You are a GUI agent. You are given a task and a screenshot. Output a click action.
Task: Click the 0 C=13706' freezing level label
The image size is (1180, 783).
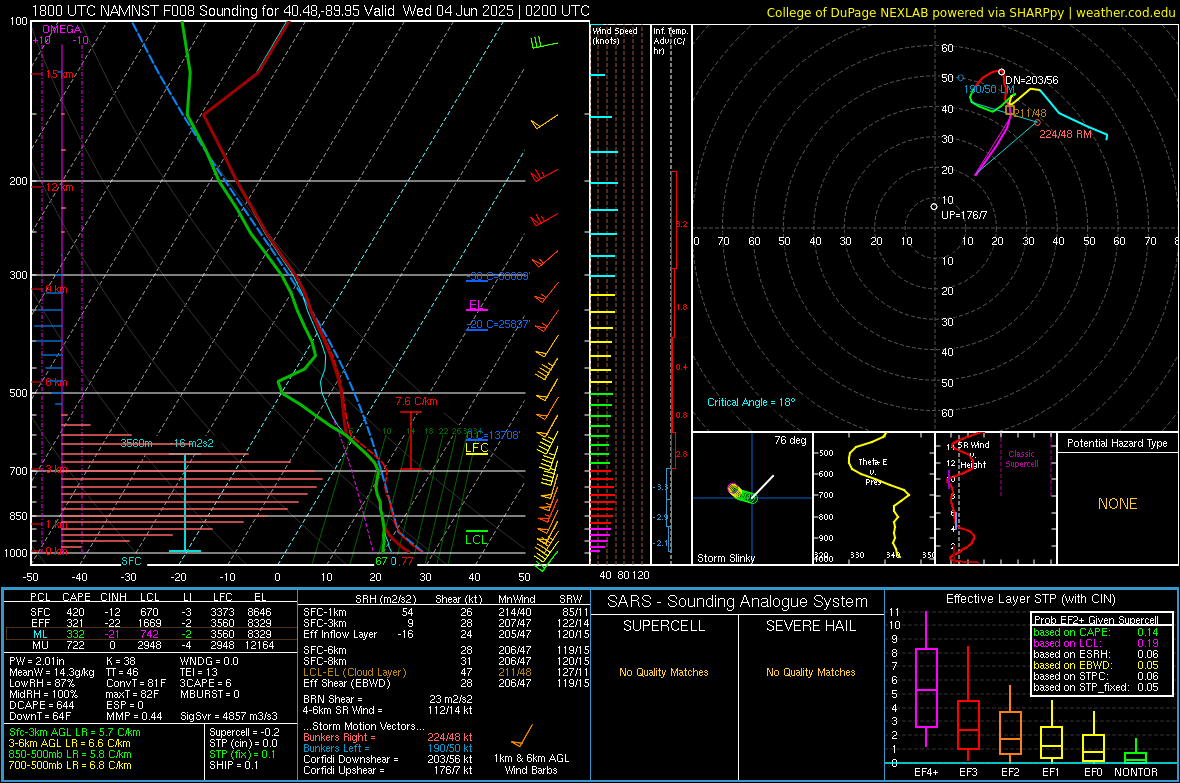click(x=493, y=435)
